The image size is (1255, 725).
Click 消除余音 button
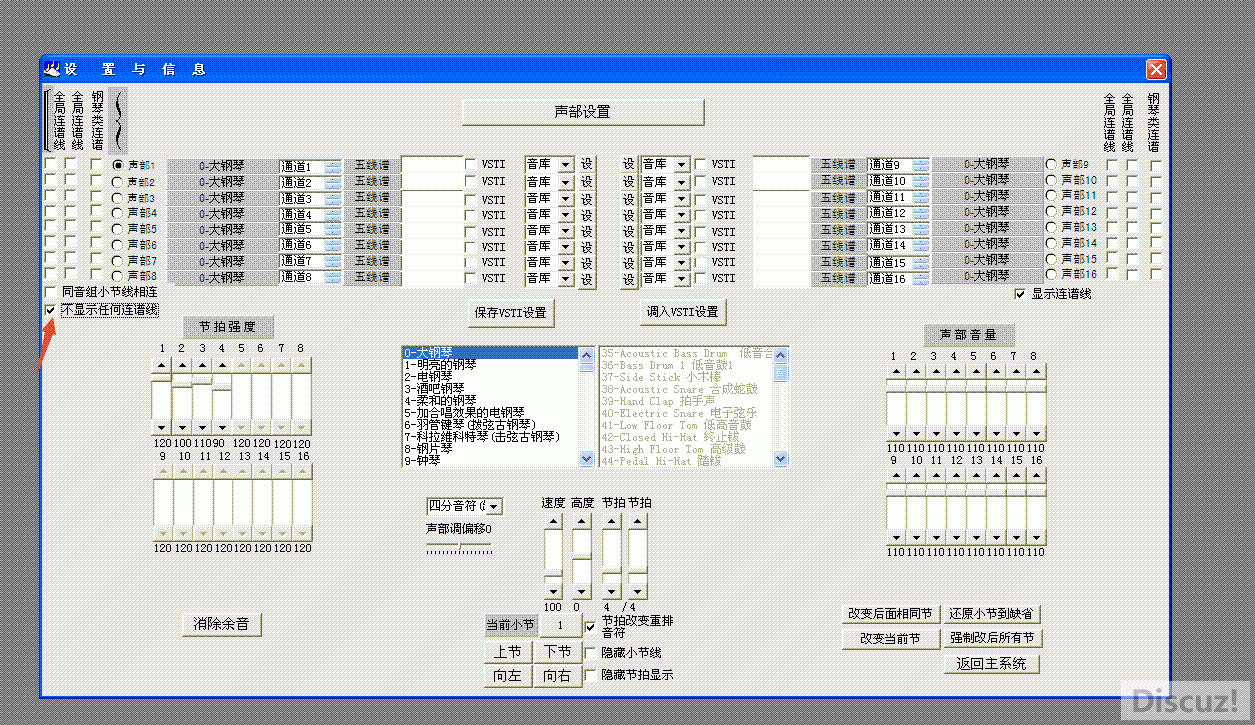[222, 624]
